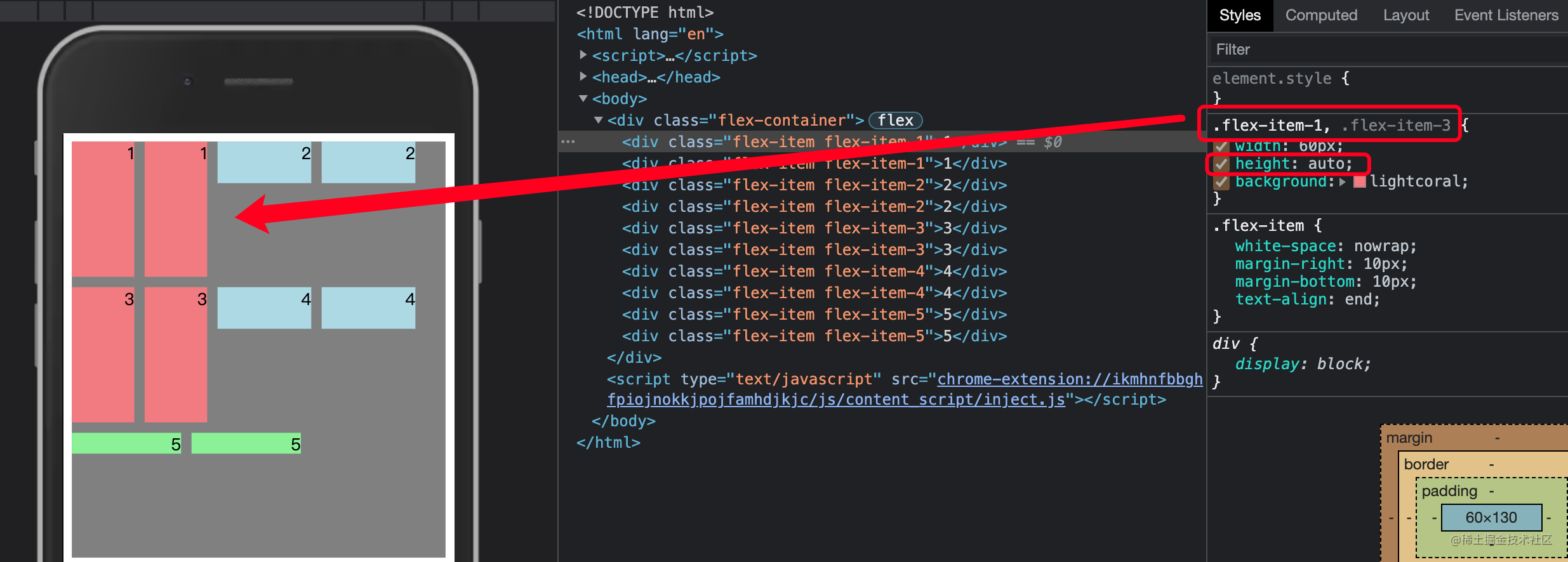This screenshot has width=1568, height=562.
Task: Select the second flex-item-2 div row
Action: (814, 206)
